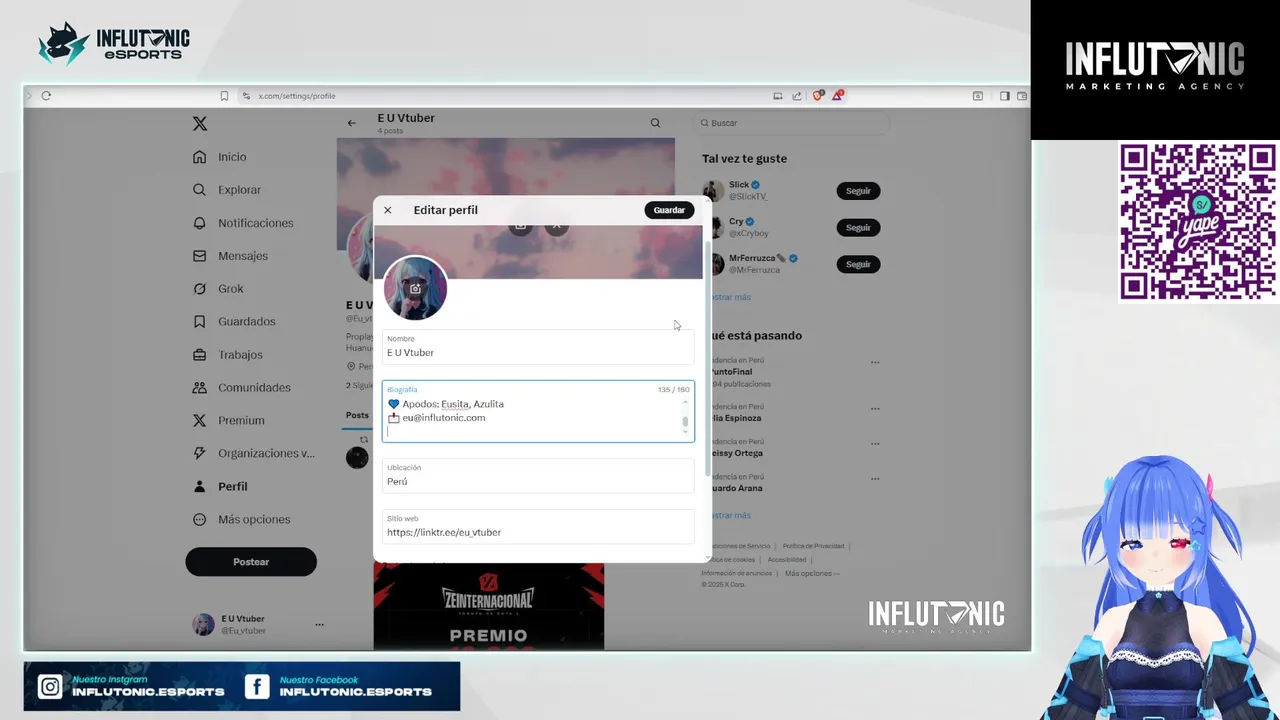The image size is (1280, 720).
Task: Expand the footer Más opciones link
Action: [x=812, y=574]
